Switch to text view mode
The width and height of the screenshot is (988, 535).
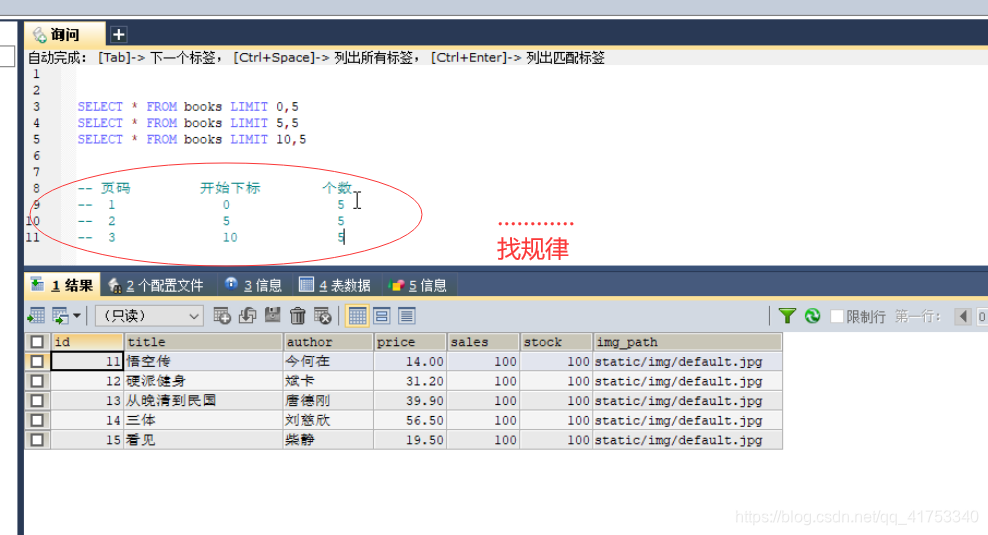[407, 316]
